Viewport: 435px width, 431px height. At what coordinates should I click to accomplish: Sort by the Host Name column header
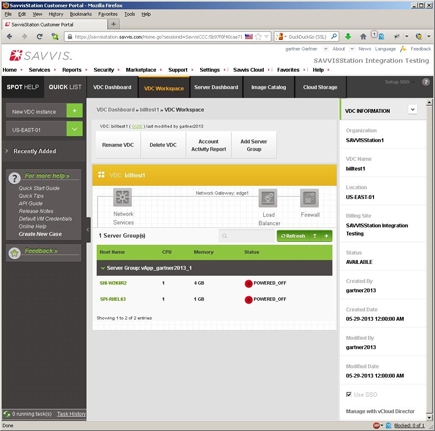pos(112,252)
